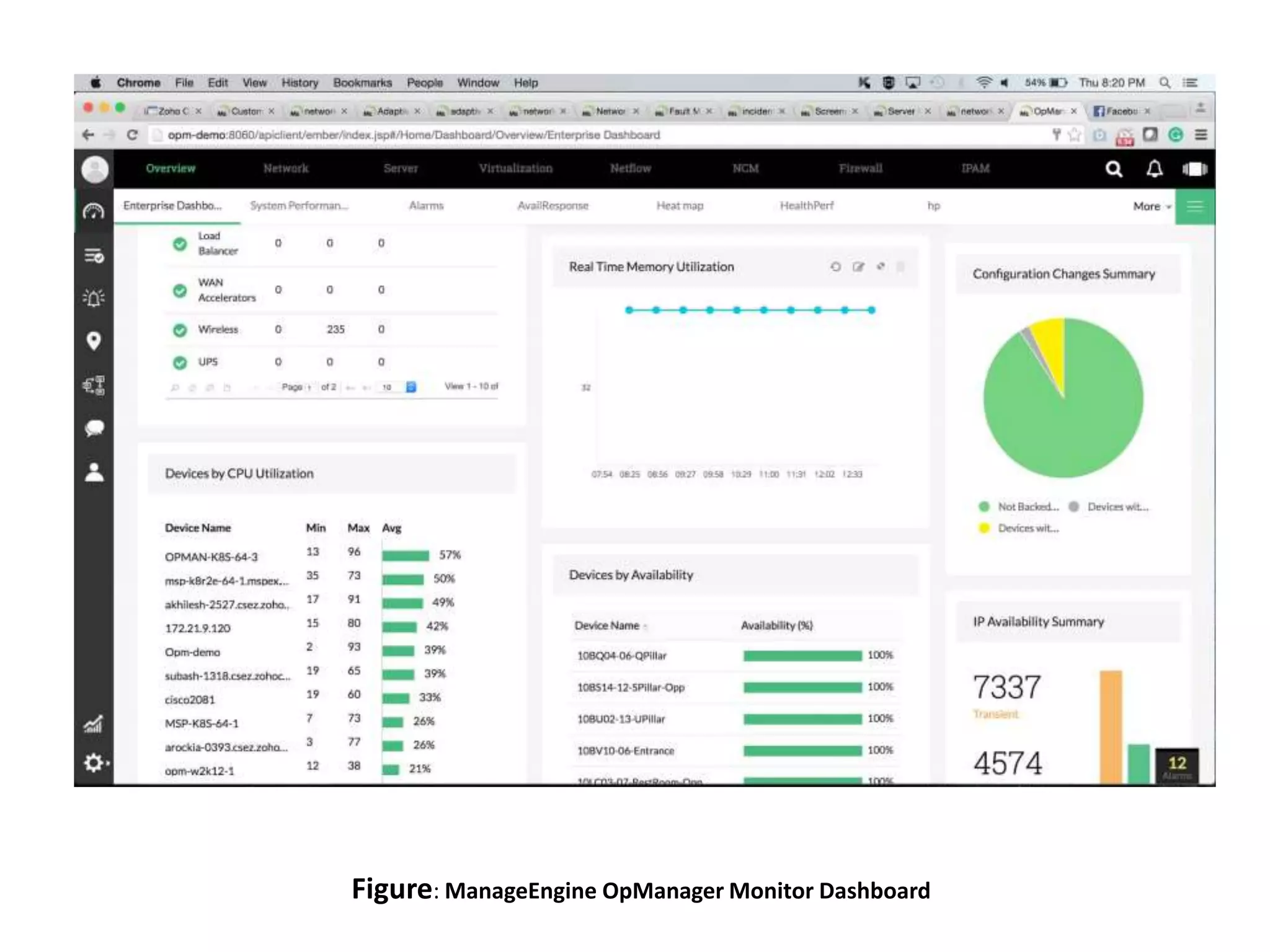Switch to the AvailResponse tab

pos(553,206)
